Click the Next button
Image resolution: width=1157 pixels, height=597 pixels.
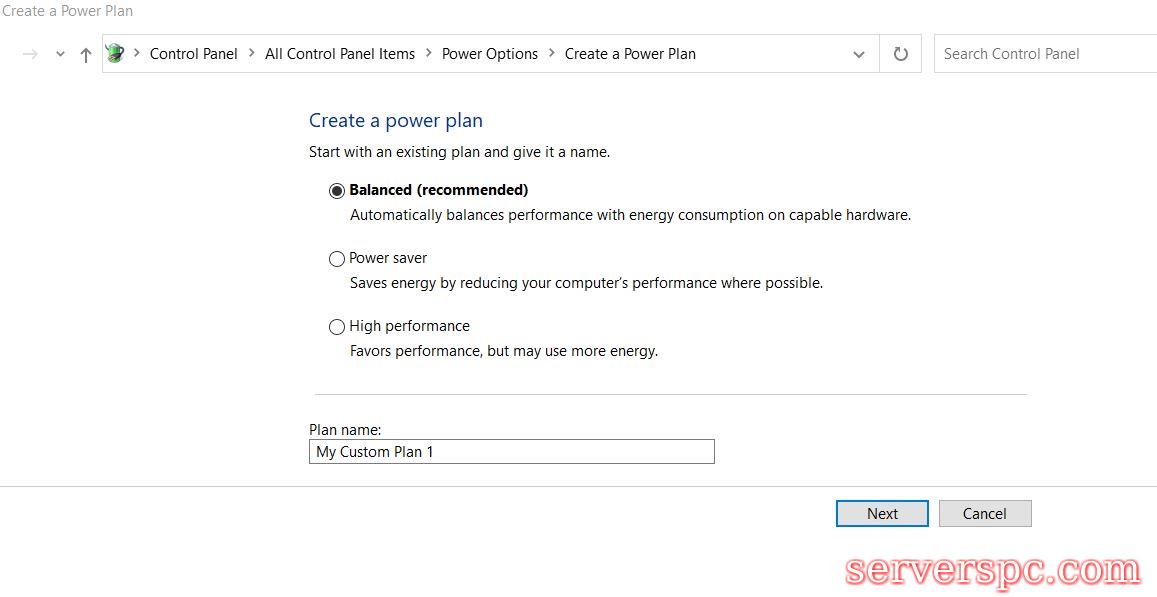coord(882,513)
